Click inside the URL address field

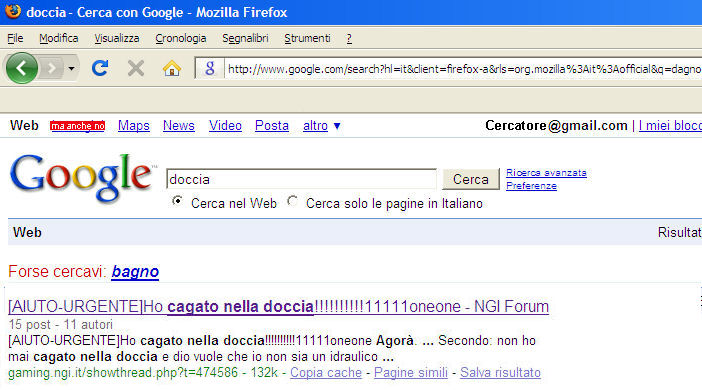(x=463, y=69)
